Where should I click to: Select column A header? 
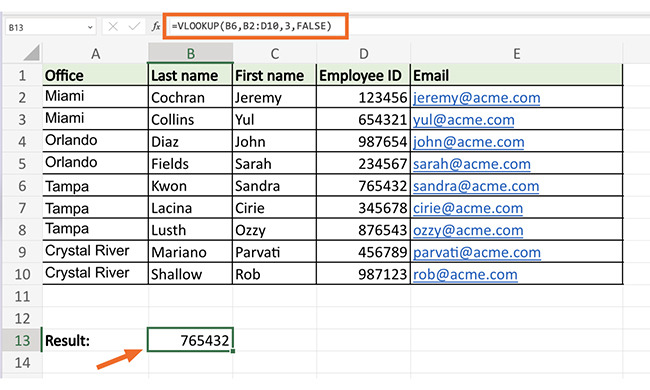coord(95,53)
